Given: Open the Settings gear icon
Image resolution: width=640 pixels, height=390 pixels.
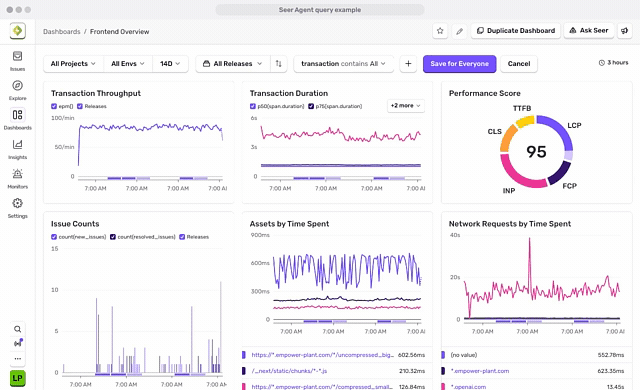Looking at the screenshot, I should 17,203.
